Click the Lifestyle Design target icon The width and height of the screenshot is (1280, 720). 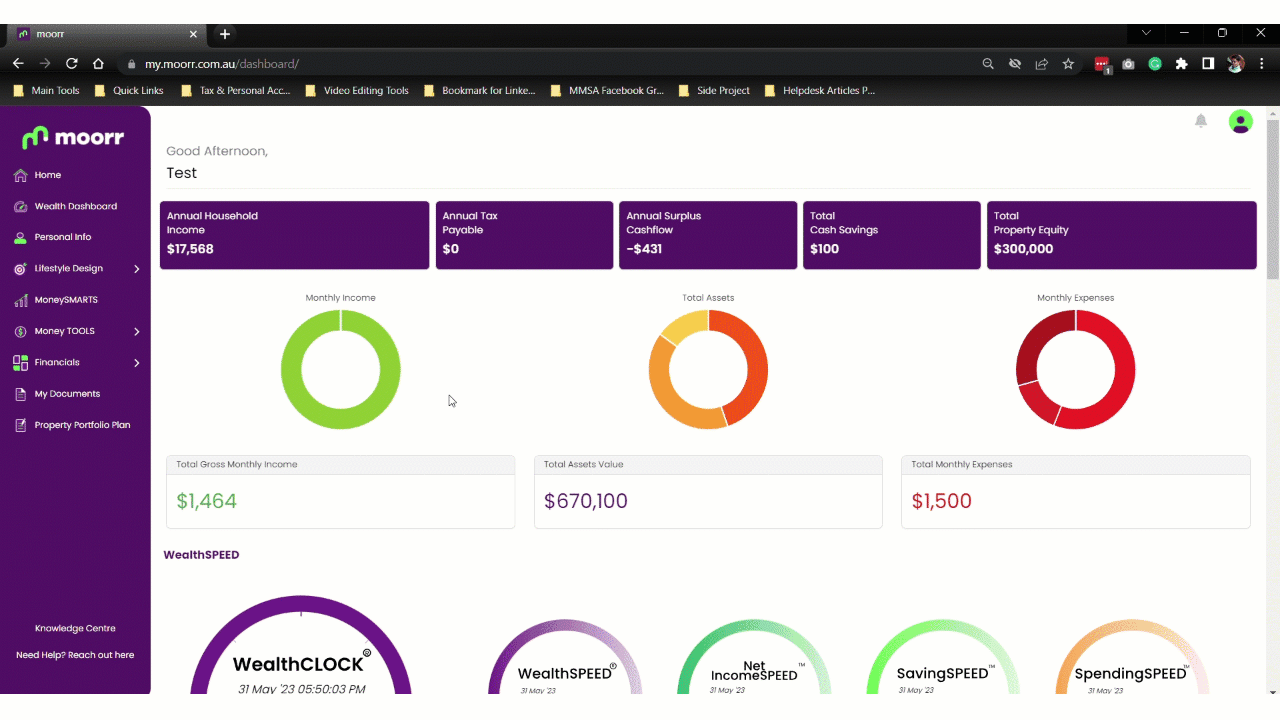20,269
